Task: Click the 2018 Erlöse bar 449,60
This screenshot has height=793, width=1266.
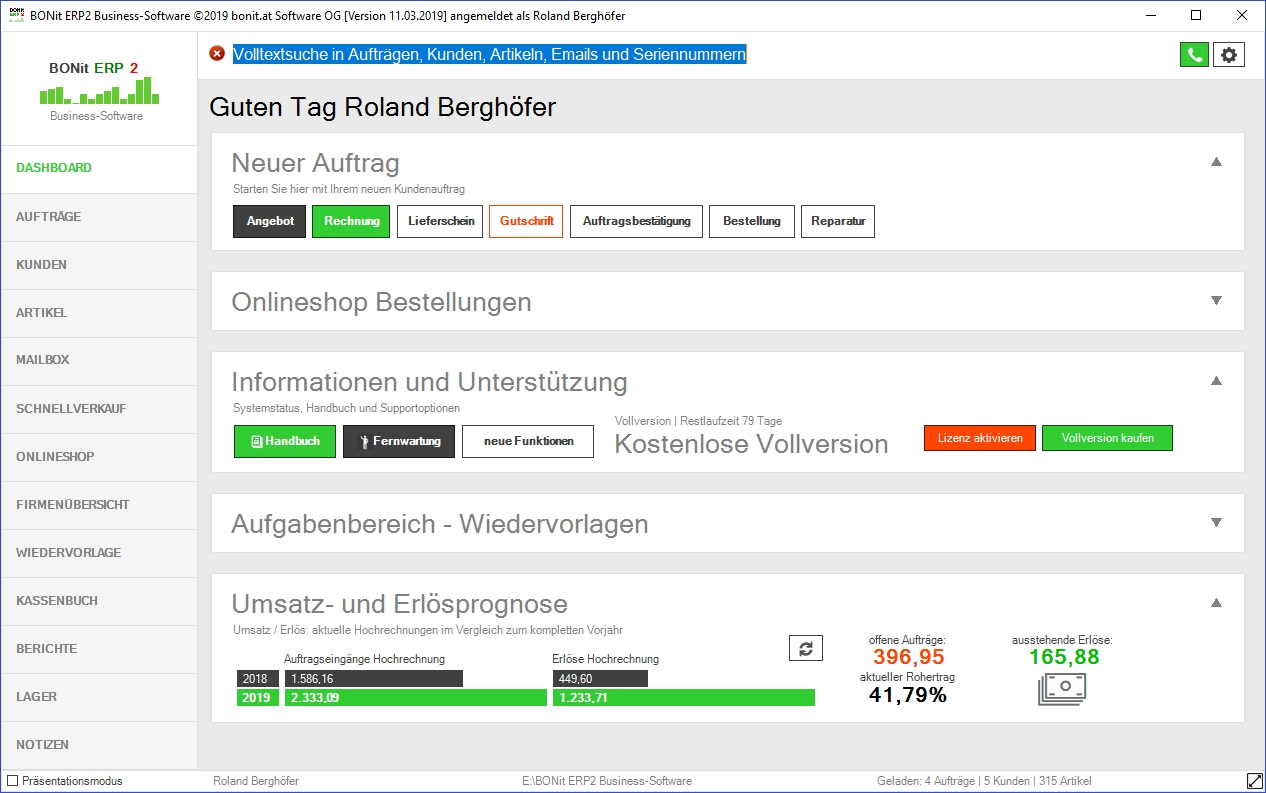Action: [x=600, y=678]
